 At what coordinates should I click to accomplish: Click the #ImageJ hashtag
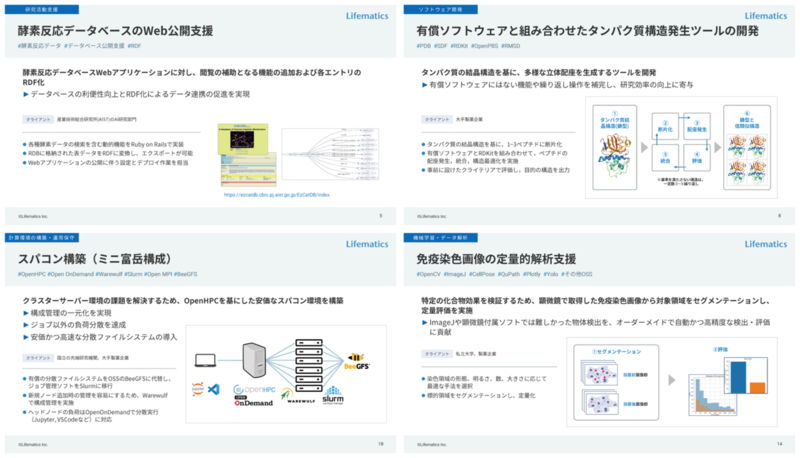pyautogui.click(x=455, y=274)
